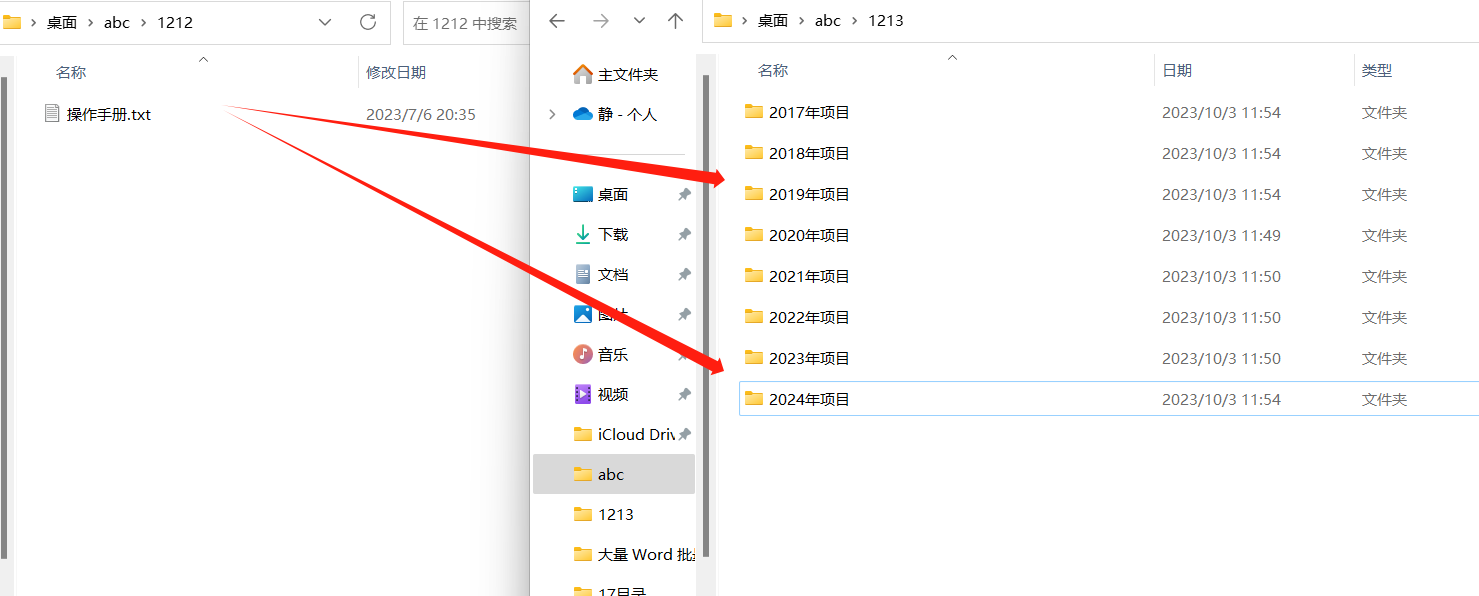Open 图片 from the navigation pane
Screen dimensions: 1479x596
click(x=612, y=313)
